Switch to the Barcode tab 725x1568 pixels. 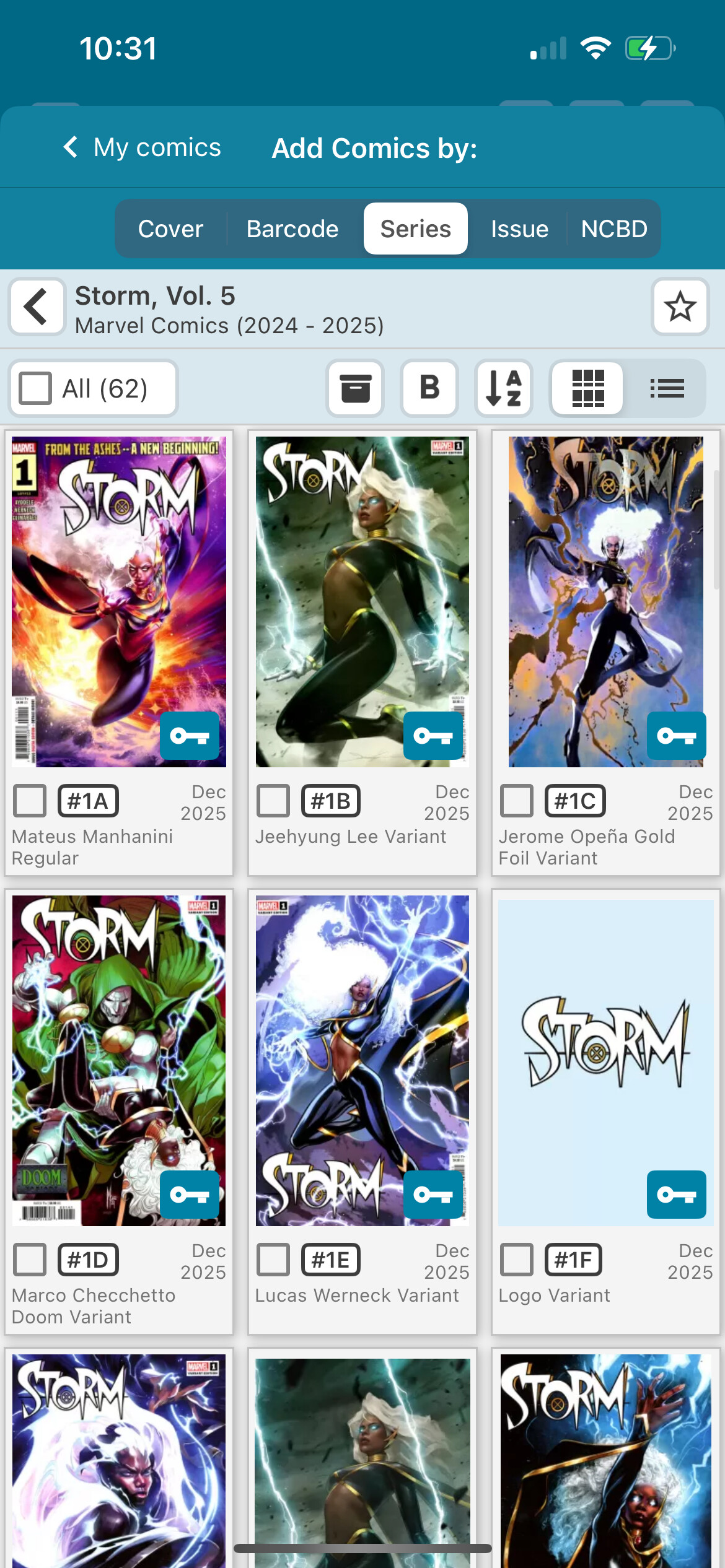pyautogui.click(x=292, y=229)
